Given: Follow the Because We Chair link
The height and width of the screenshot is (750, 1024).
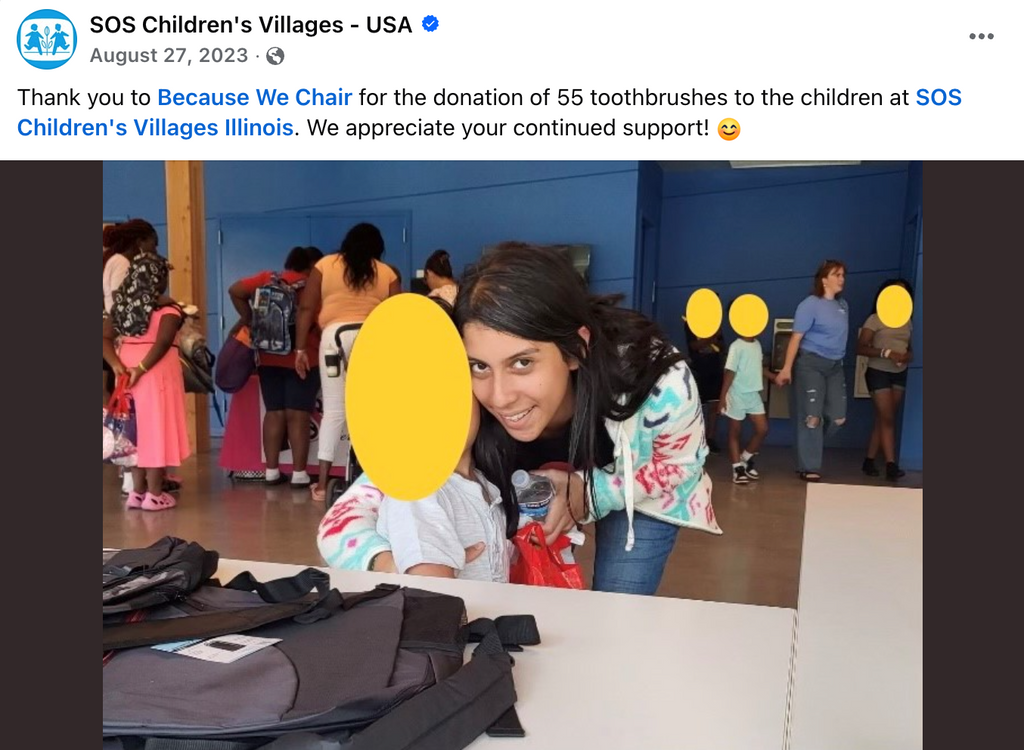Looking at the screenshot, I should (x=255, y=97).
